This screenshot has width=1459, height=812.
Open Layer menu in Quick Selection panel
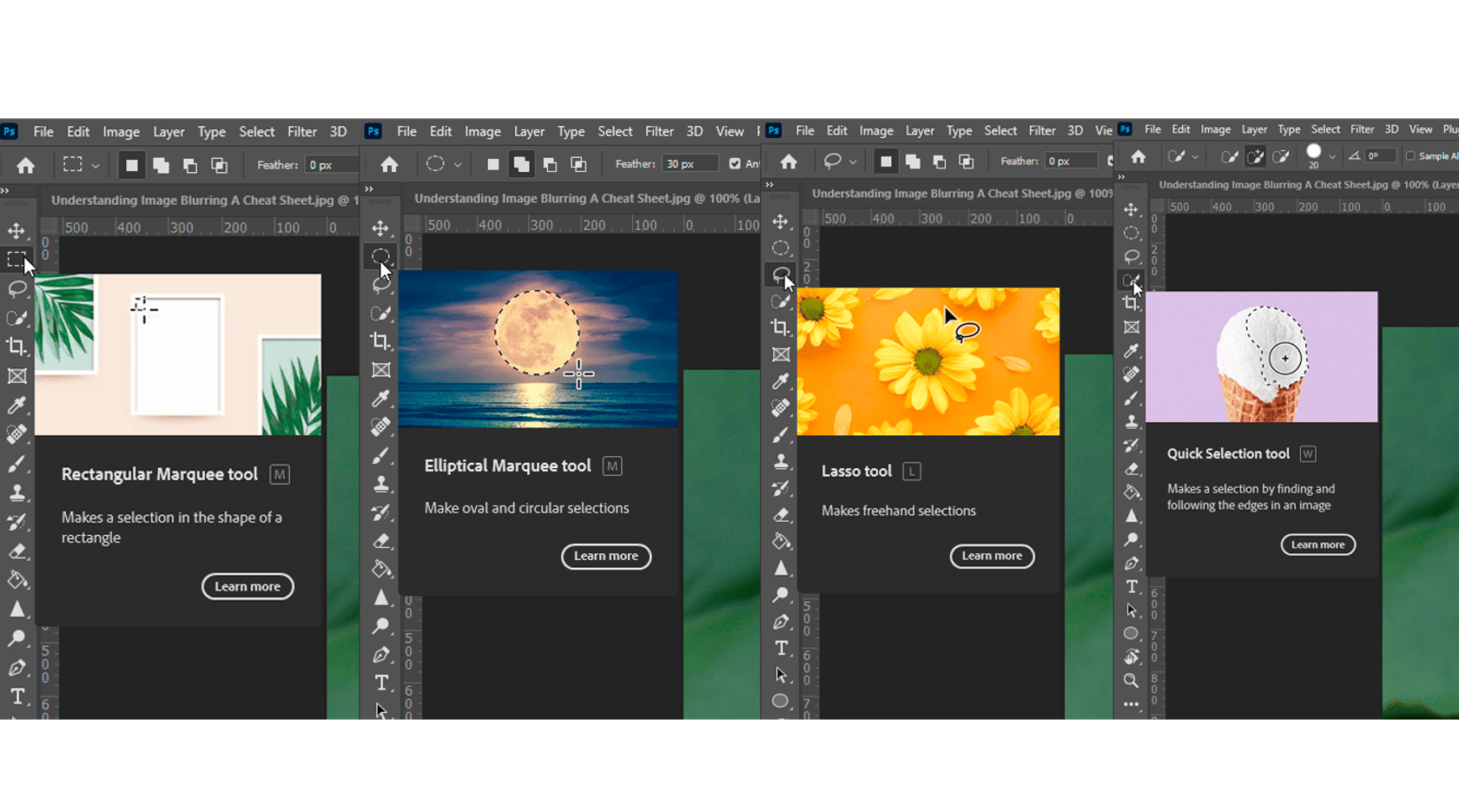[1254, 129]
